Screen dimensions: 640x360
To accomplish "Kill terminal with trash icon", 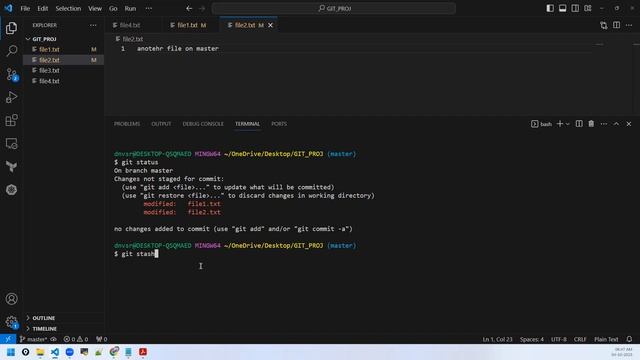I will tap(591, 124).
